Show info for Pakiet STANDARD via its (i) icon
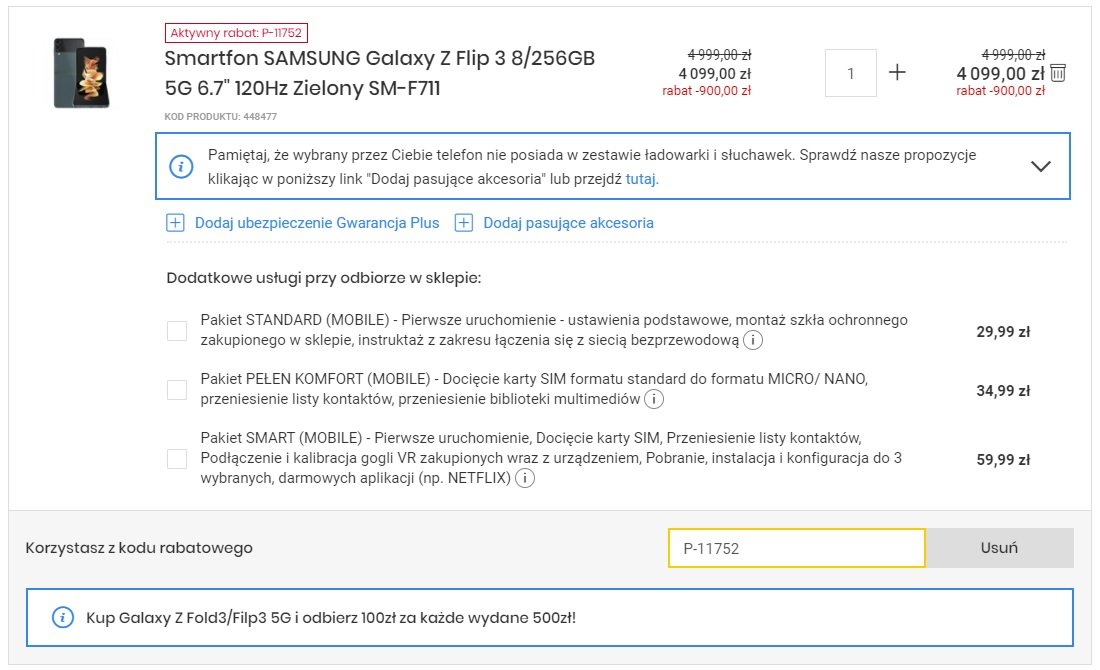Image resolution: width=1100 pixels, height=670 pixels. pyautogui.click(x=753, y=340)
